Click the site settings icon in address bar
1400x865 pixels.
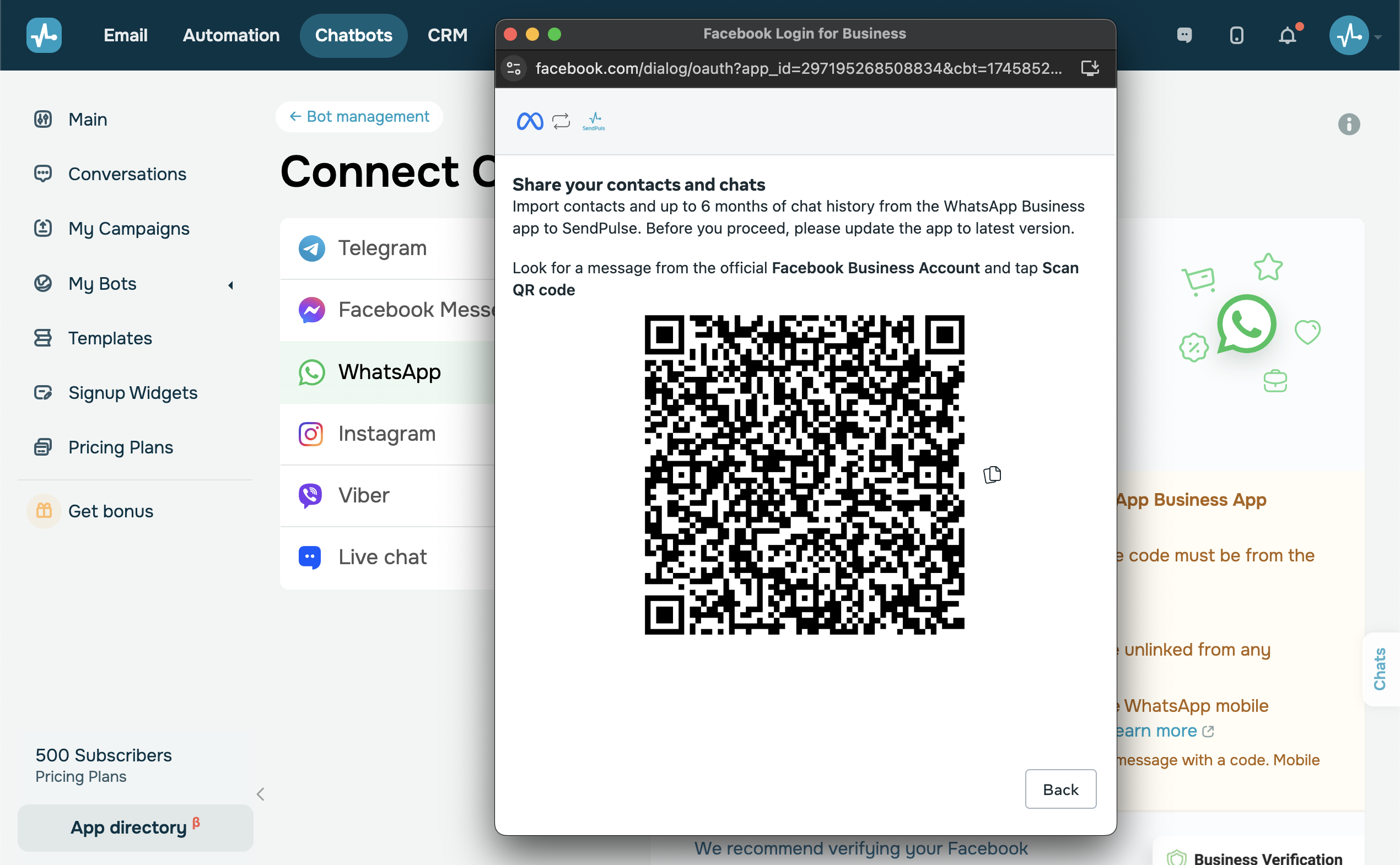514,69
